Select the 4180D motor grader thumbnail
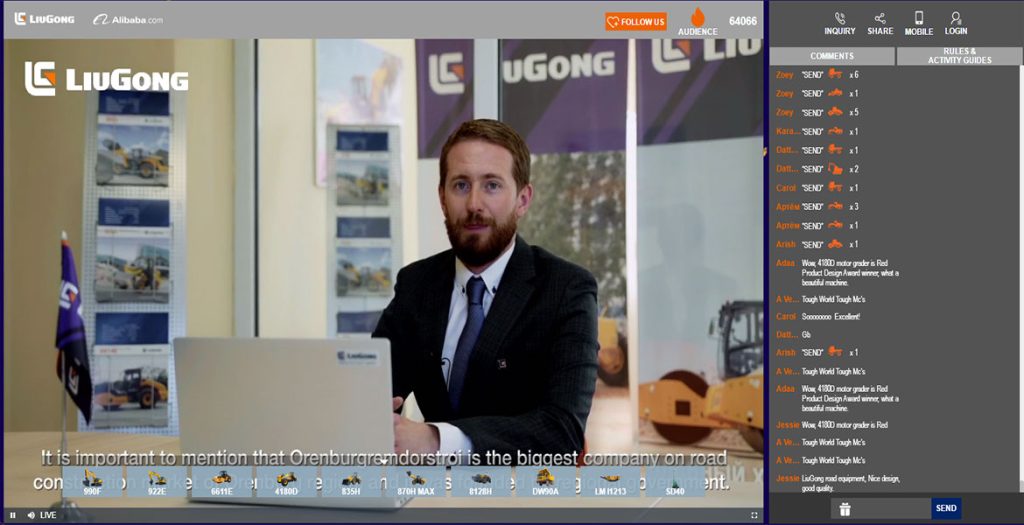The width and height of the screenshot is (1024, 525). (x=287, y=481)
